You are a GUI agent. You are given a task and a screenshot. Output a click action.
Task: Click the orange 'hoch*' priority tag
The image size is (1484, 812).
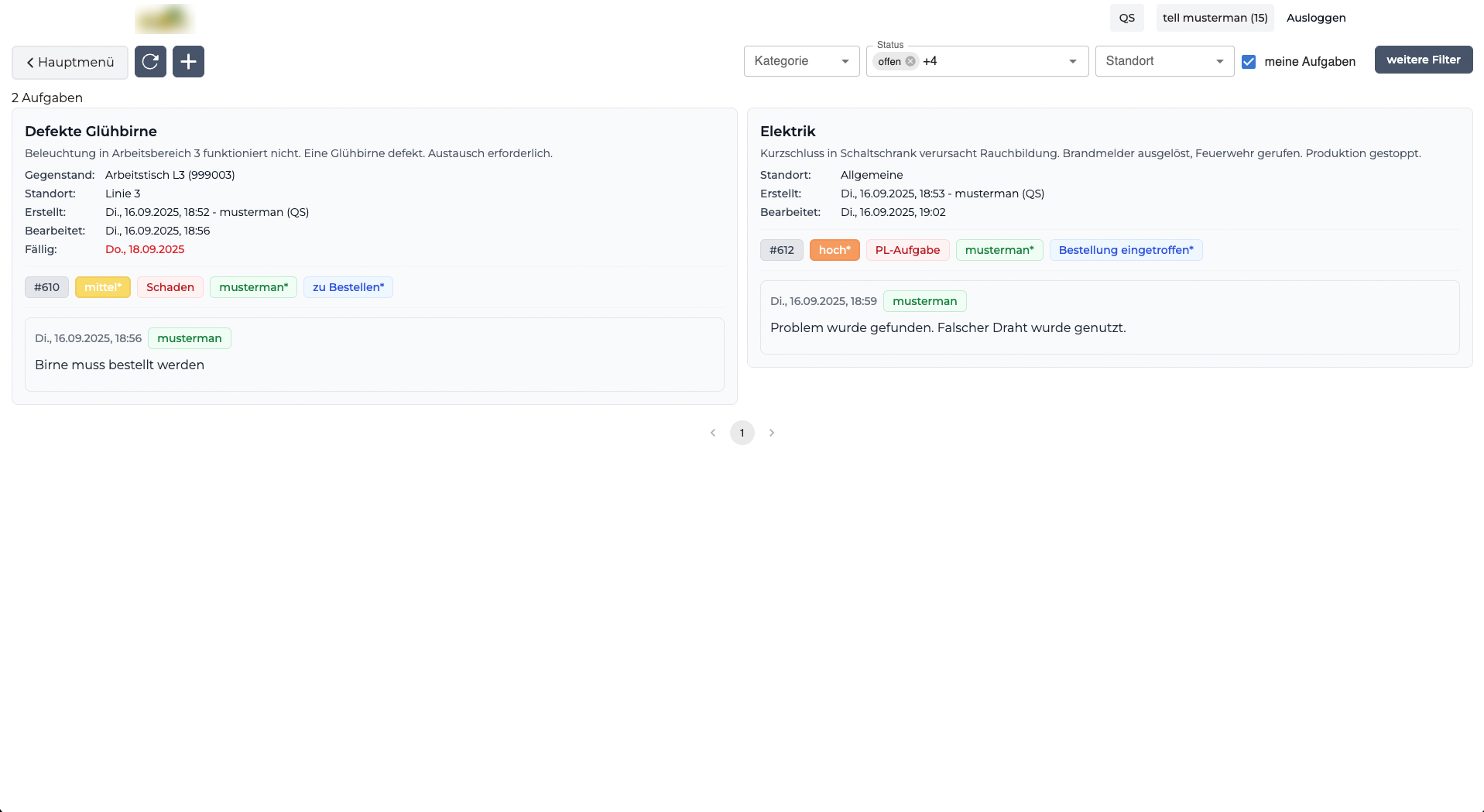coord(834,250)
